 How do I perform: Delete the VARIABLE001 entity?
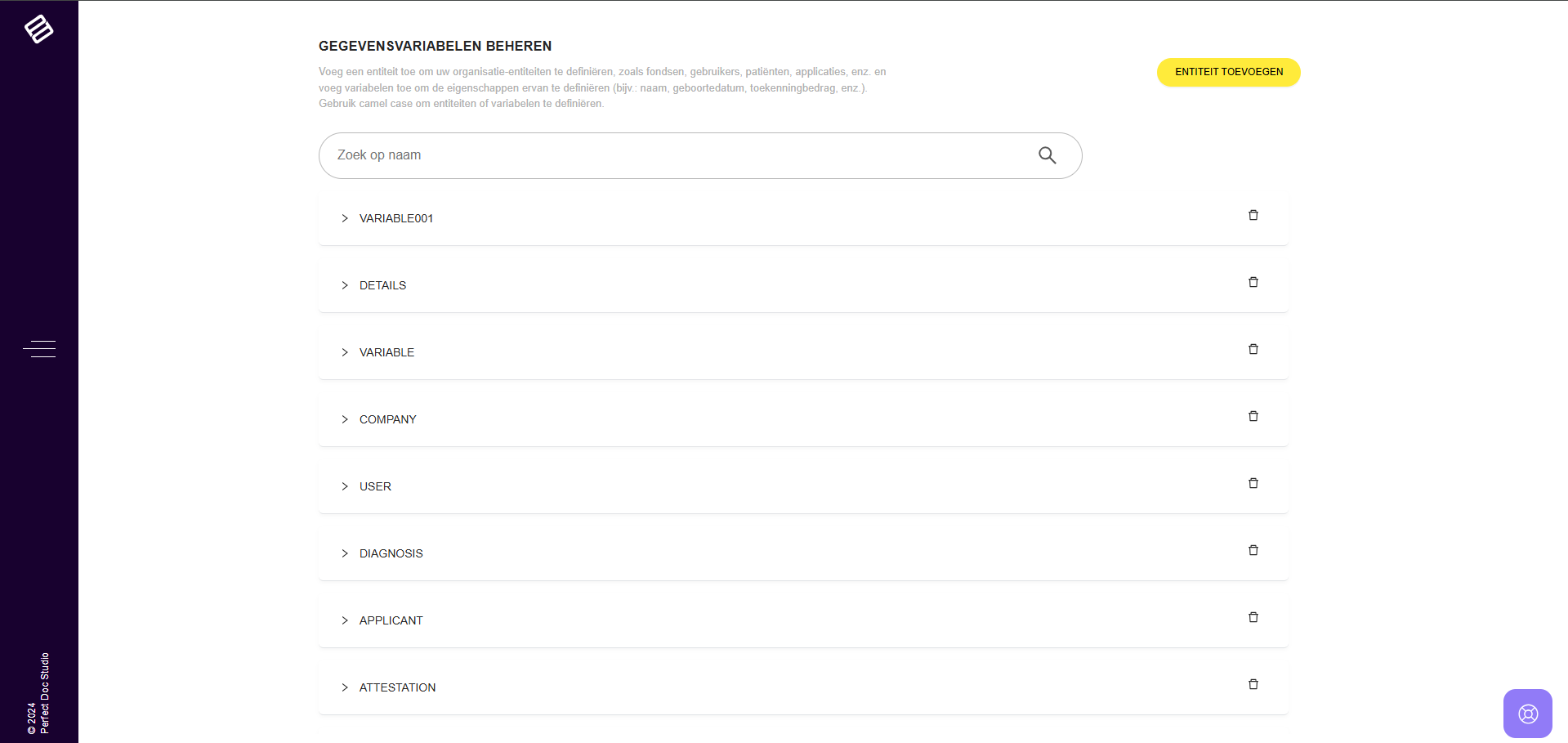pyautogui.click(x=1253, y=216)
